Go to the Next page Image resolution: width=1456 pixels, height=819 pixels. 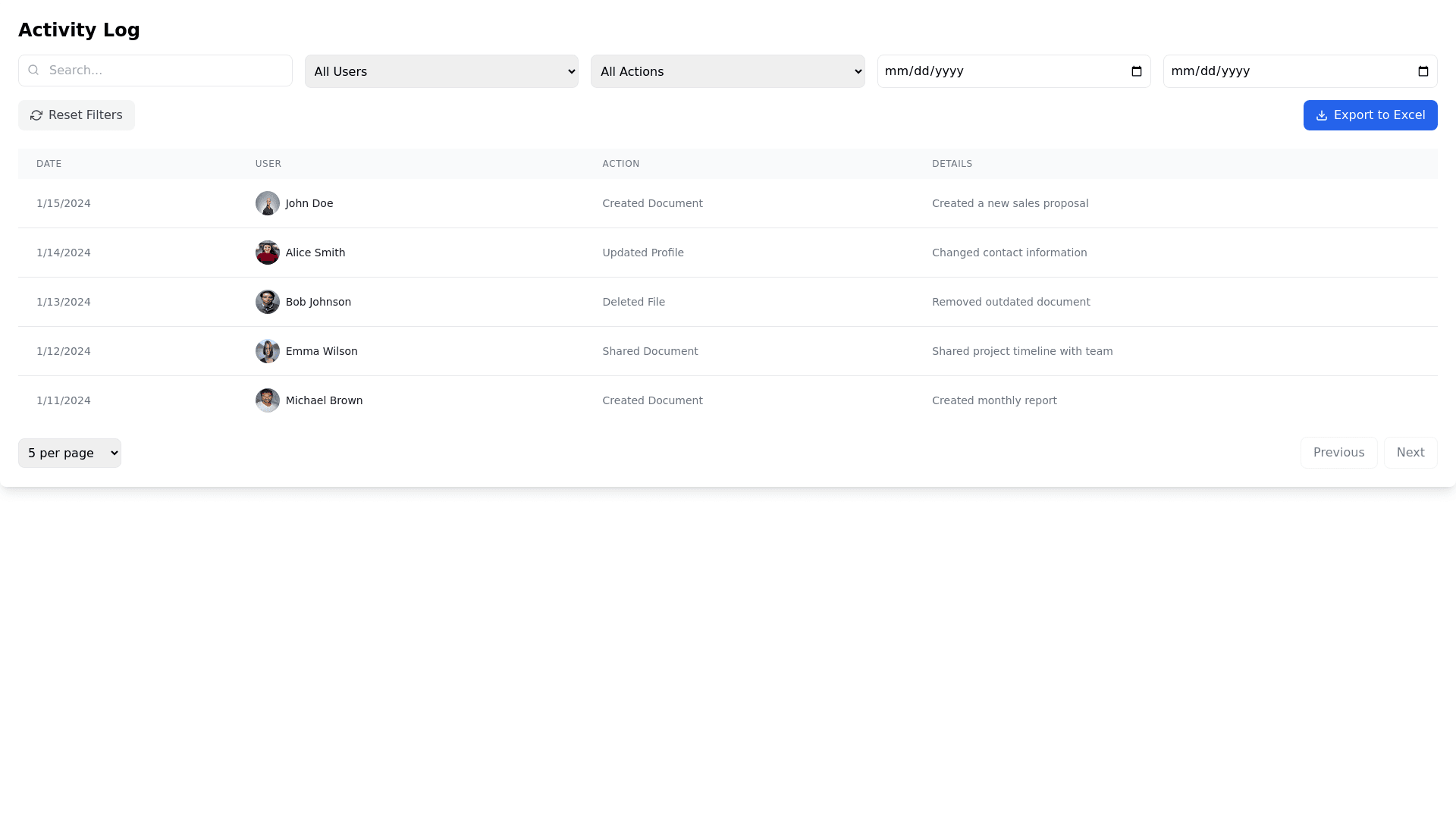(x=1410, y=453)
